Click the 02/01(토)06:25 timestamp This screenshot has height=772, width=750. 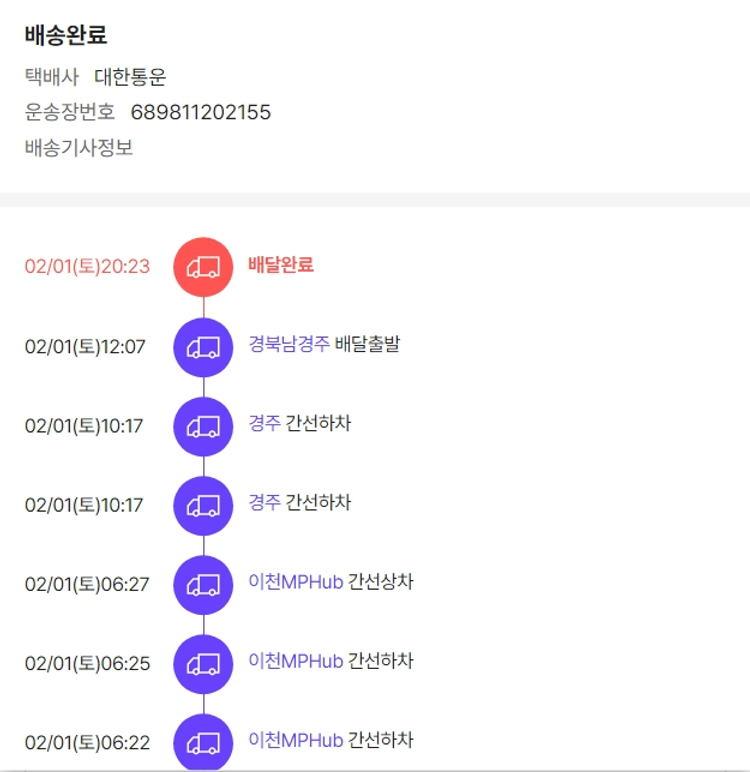pos(87,663)
